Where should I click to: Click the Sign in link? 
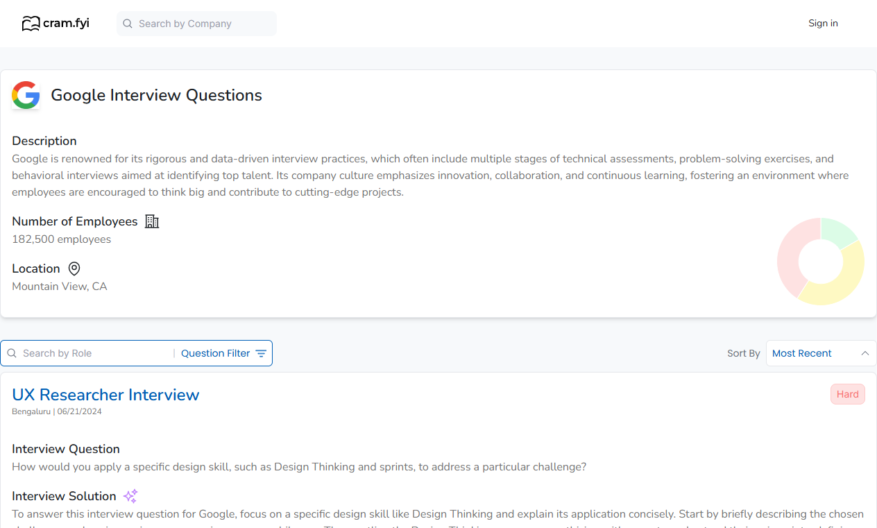pos(823,23)
